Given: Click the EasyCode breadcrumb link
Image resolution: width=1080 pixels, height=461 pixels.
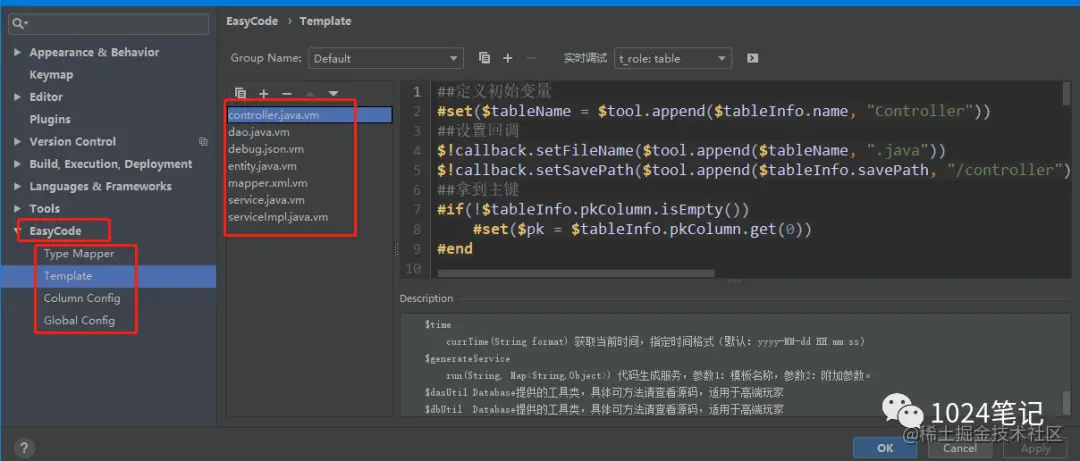Looking at the screenshot, I should pos(252,21).
